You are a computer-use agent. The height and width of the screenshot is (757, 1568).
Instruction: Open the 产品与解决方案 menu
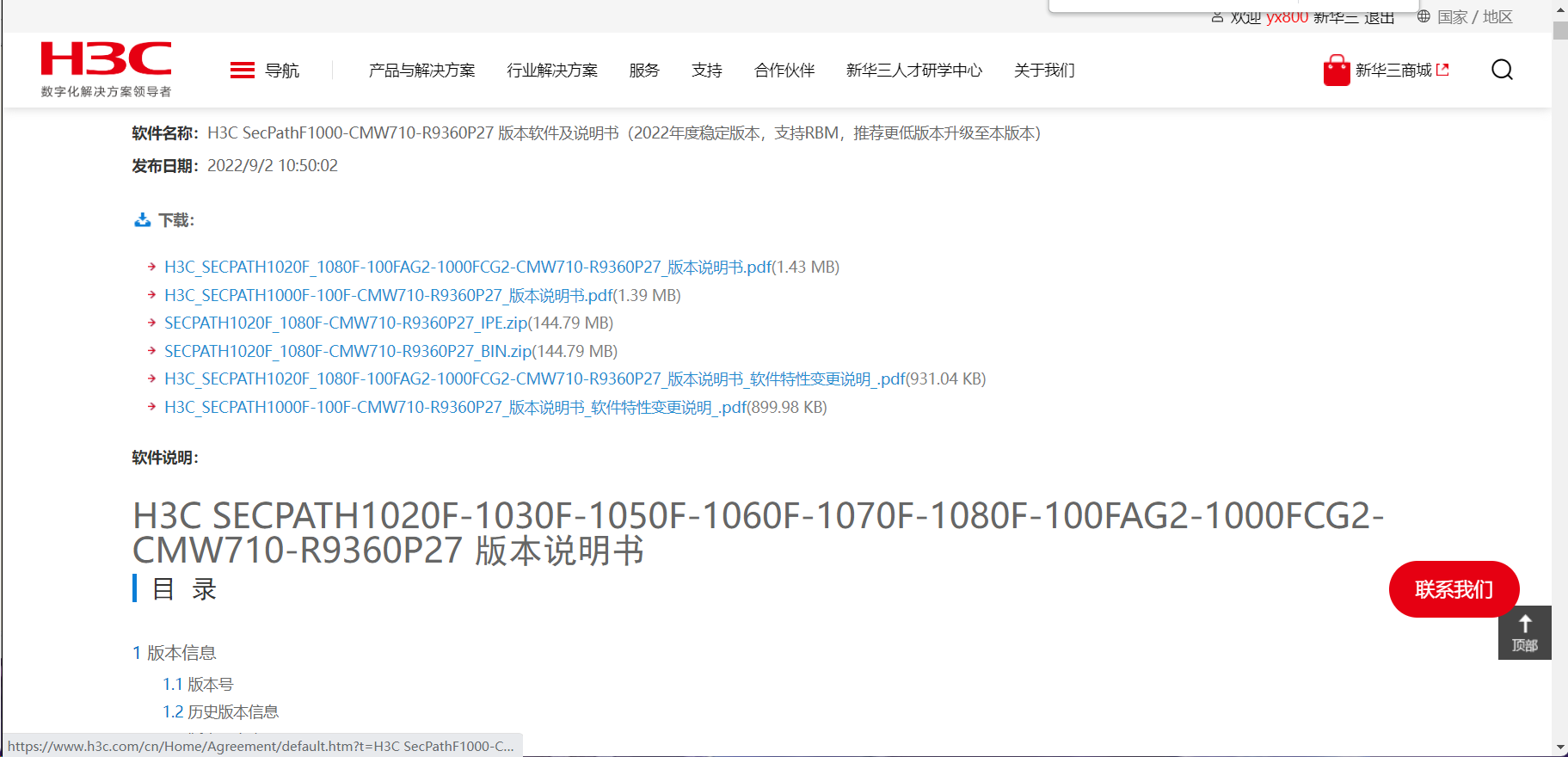tap(421, 71)
